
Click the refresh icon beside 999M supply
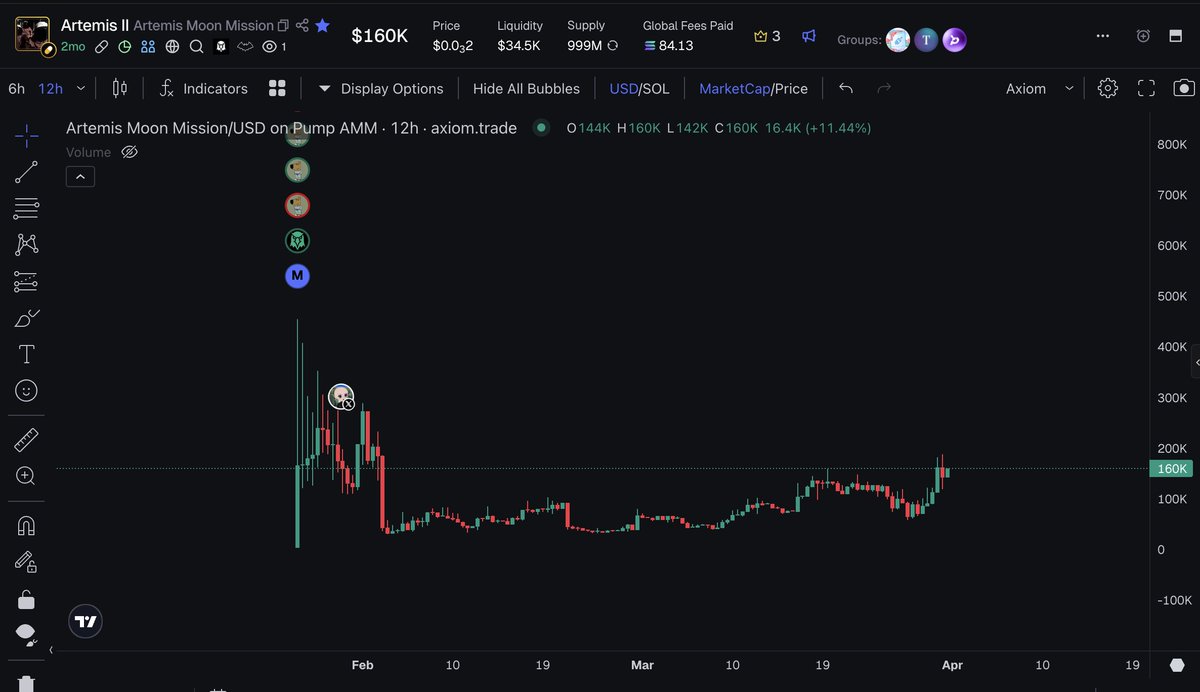pyautogui.click(x=612, y=46)
